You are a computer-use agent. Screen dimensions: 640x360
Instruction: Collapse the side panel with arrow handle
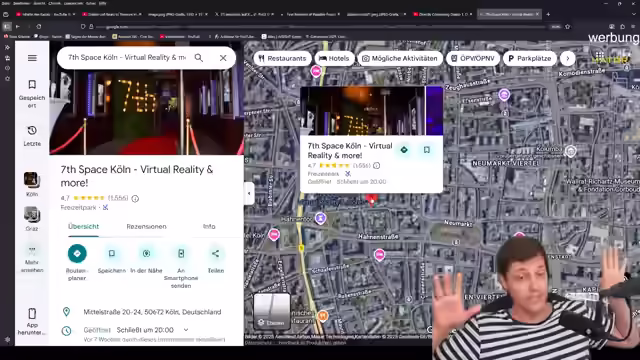coord(249,193)
